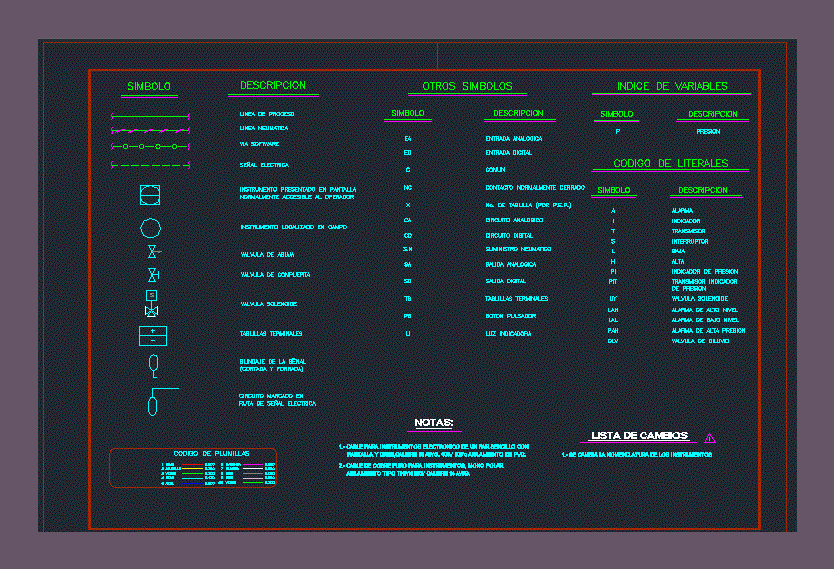Click the valvula de abiam valve symbol
834x569 pixels.
point(151,252)
